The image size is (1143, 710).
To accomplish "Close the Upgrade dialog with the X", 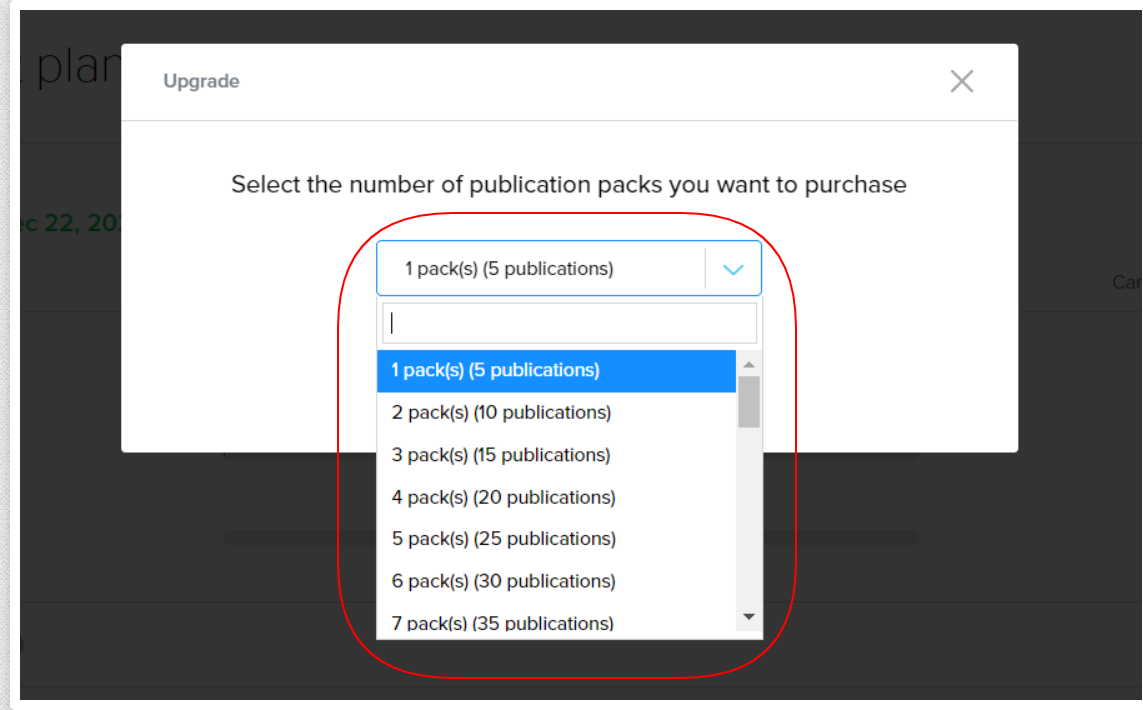I will click(x=961, y=81).
